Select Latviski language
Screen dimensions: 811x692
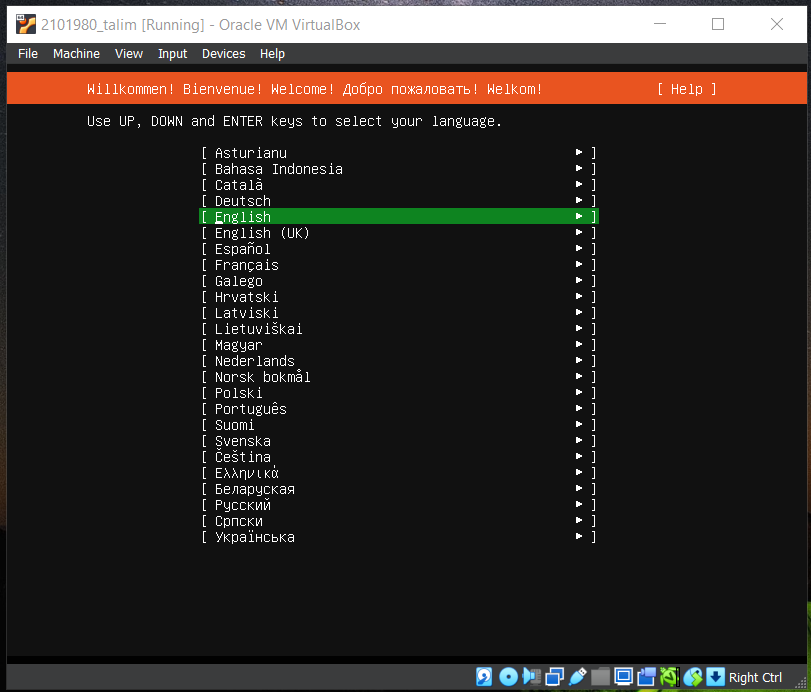pos(399,313)
